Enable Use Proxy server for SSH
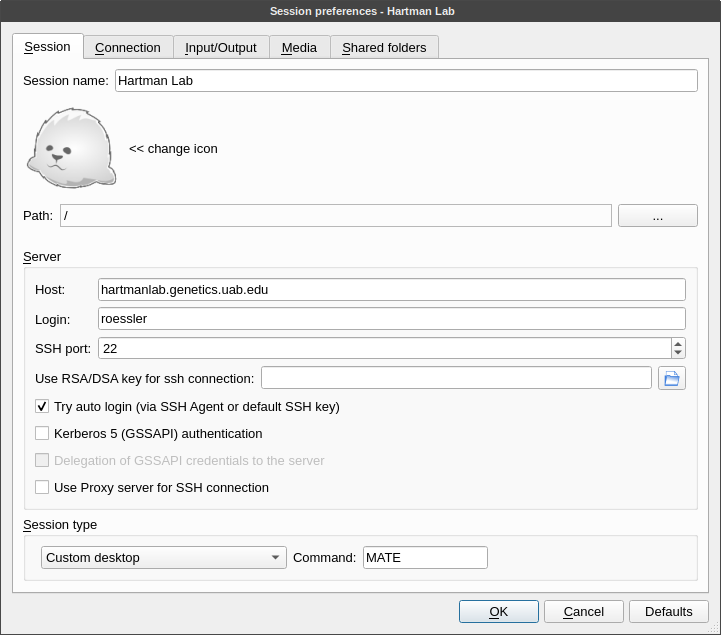 tap(42, 488)
